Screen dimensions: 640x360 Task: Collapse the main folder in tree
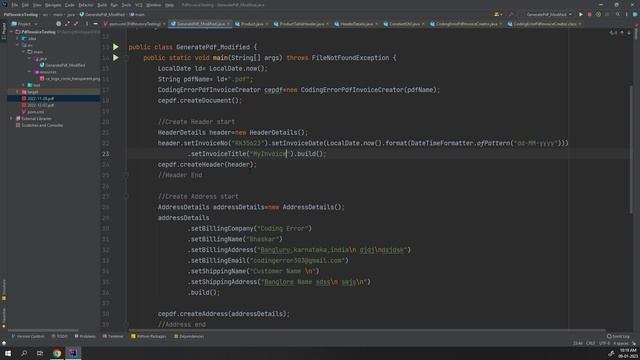(x=23, y=52)
